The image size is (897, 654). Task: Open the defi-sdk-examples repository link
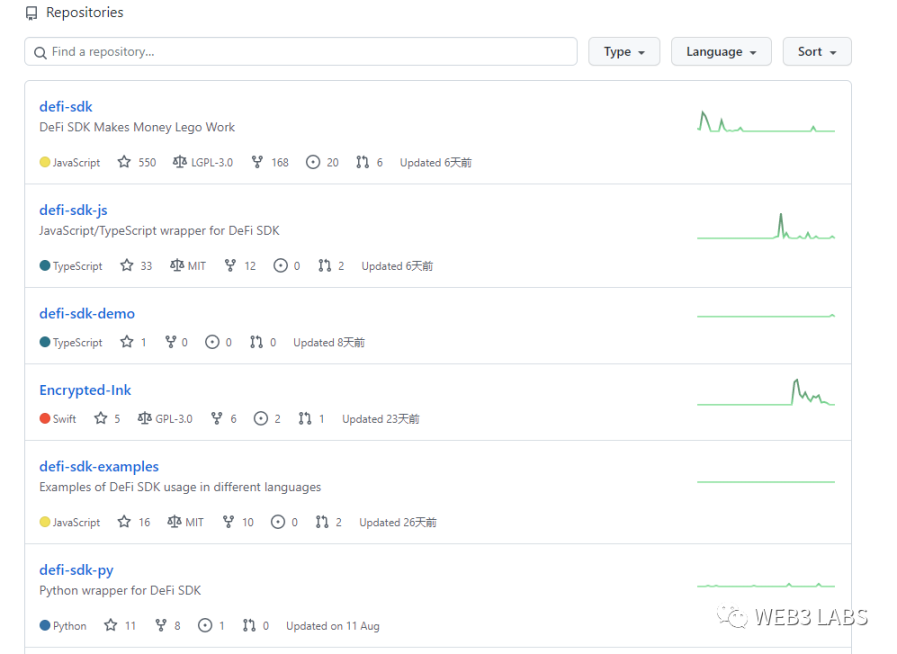click(99, 466)
